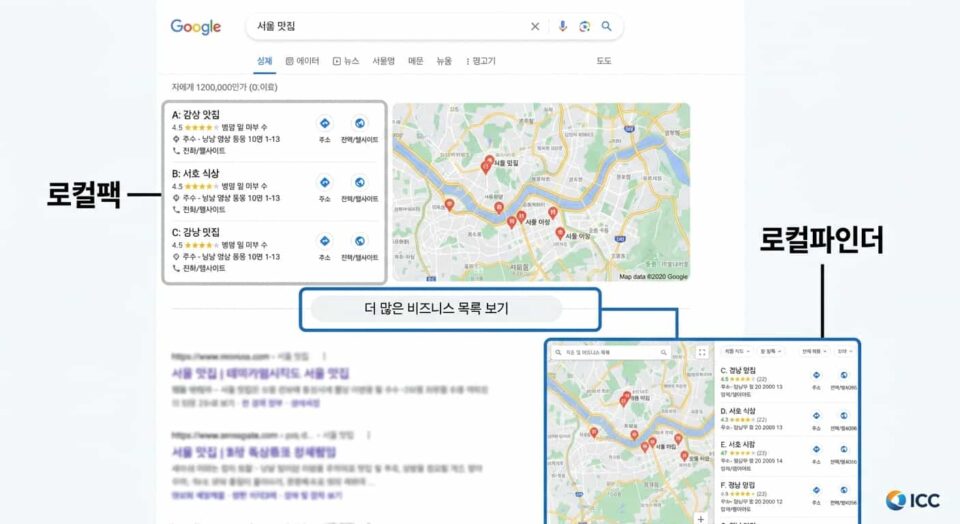The height and width of the screenshot is (524, 960).
Task: Open the second filter dropdown in local finder
Action: (x=771, y=351)
